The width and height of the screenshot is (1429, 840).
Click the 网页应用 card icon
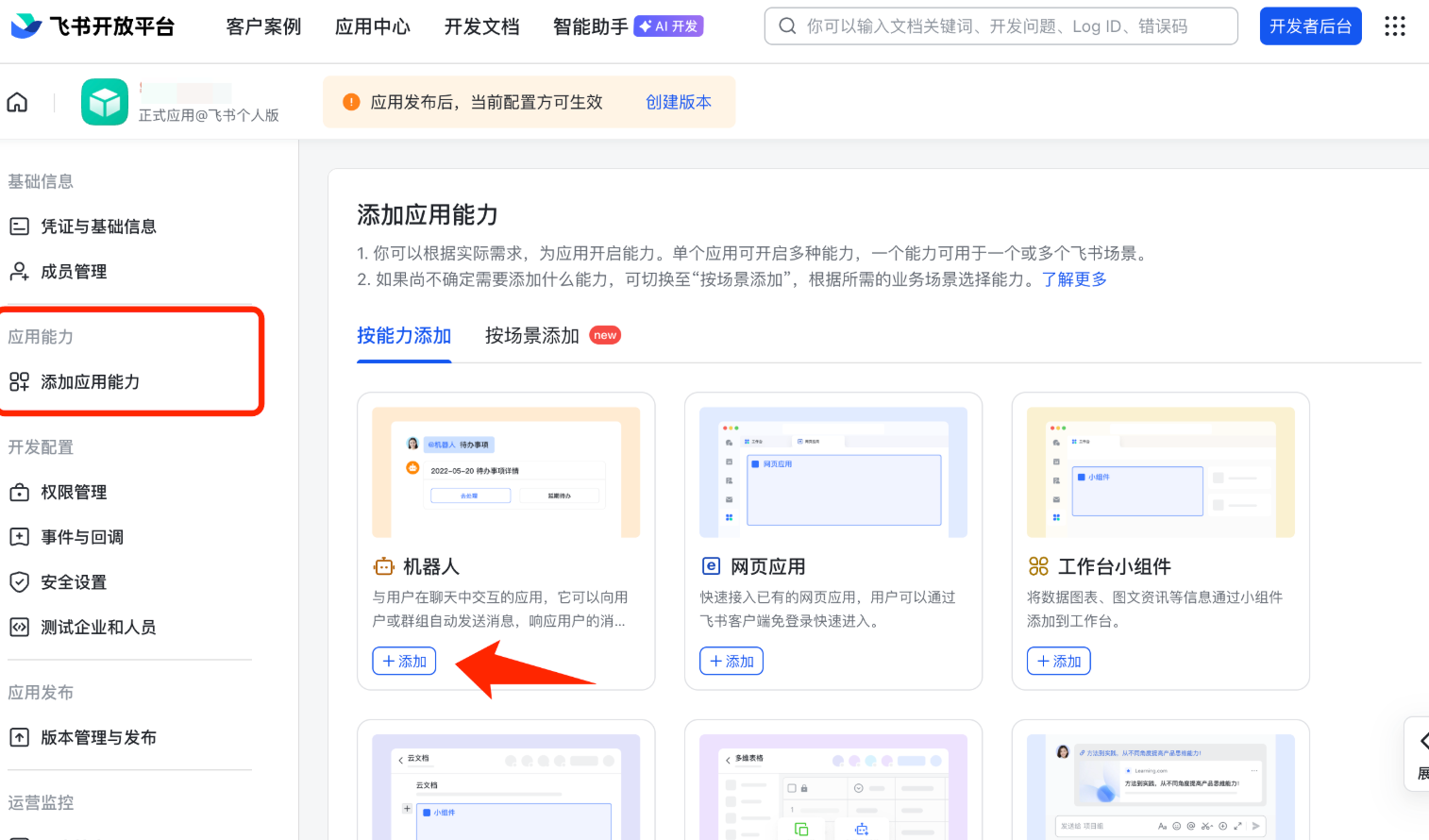711,566
